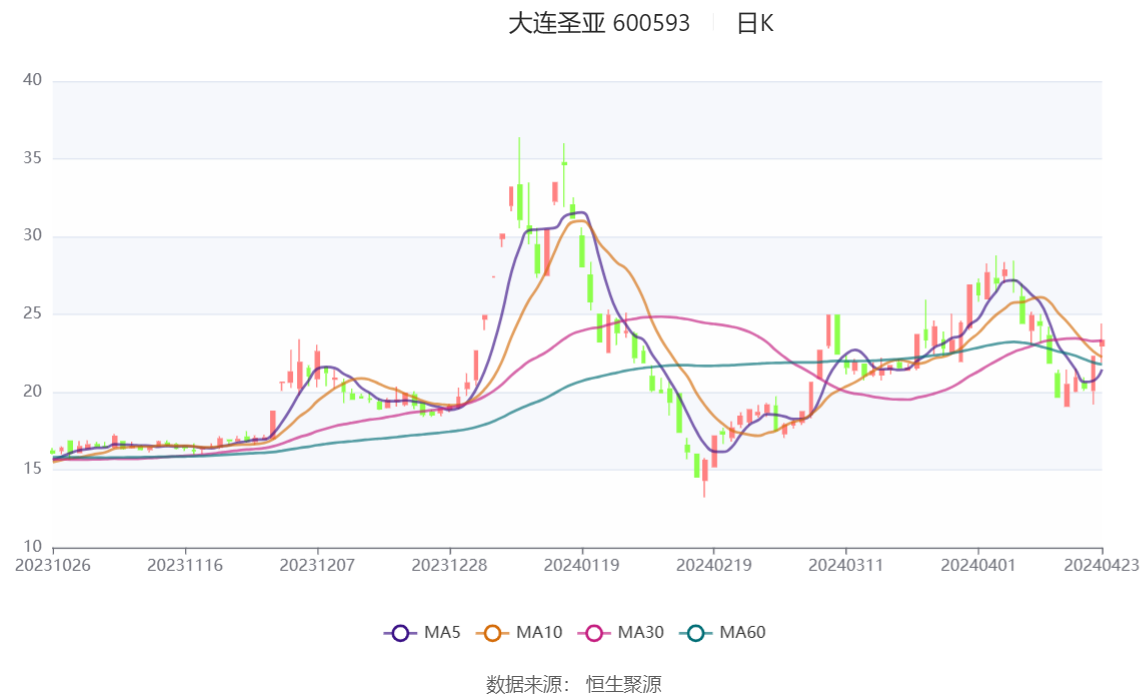Toggle the MA30 legend series
Viewport: 1148px width, 699px height.
coord(621,632)
